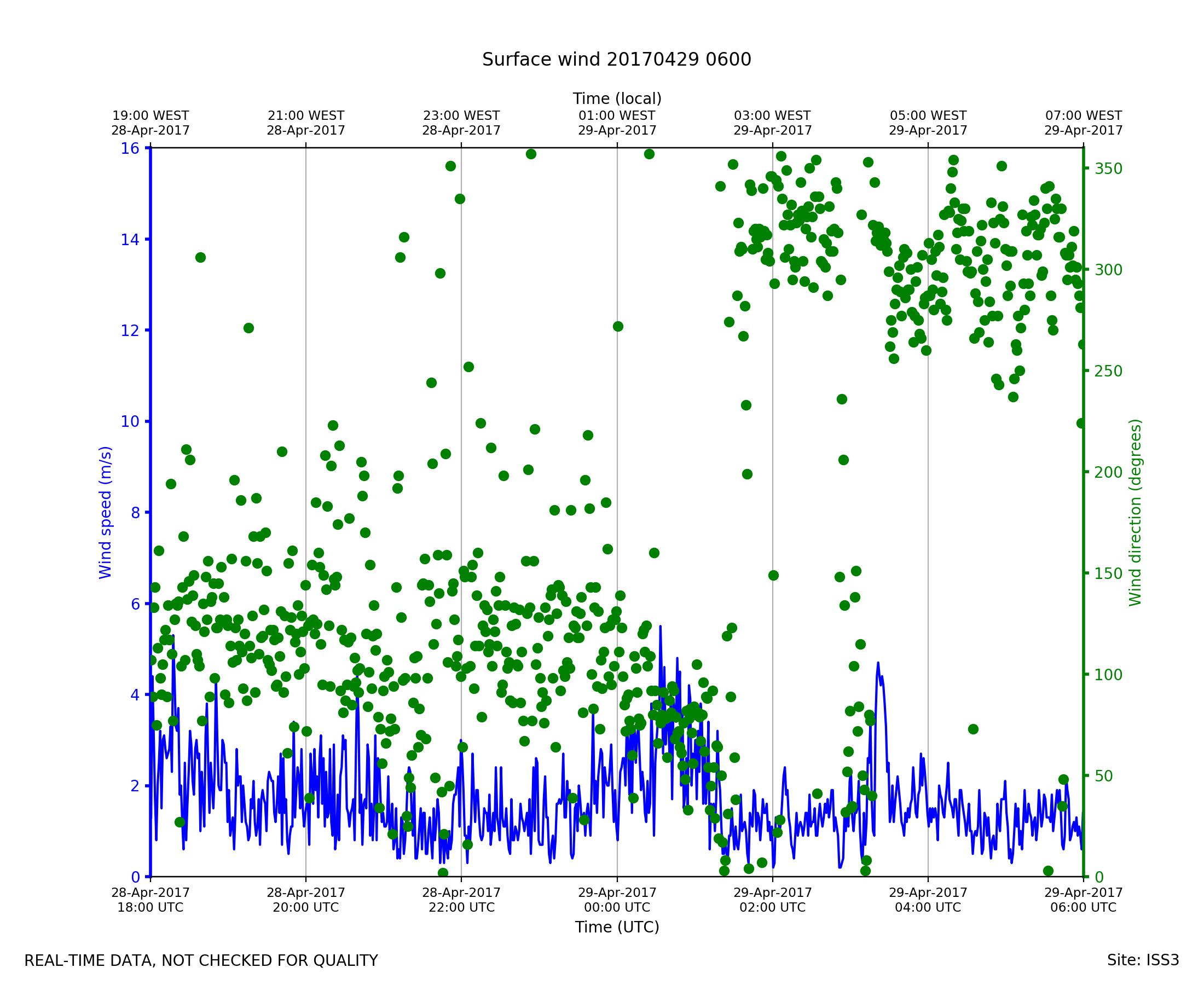Click the '05:00 WEST' top tick label
Screen dimensions: 1204x985
(x=928, y=116)
